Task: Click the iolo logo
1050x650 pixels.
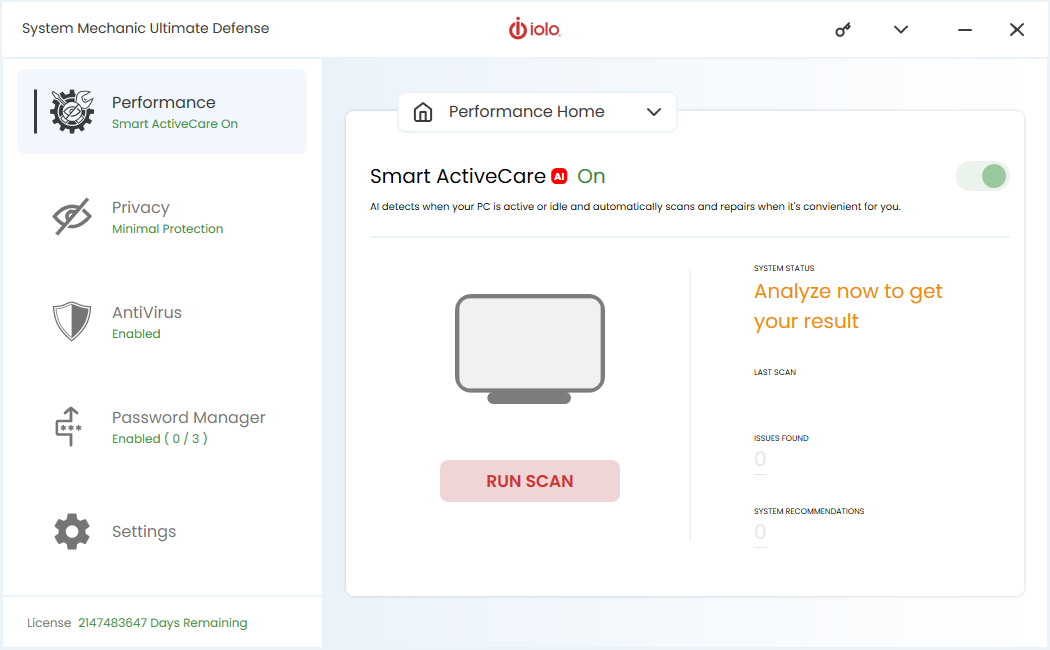Action: (x=534, y=29)
